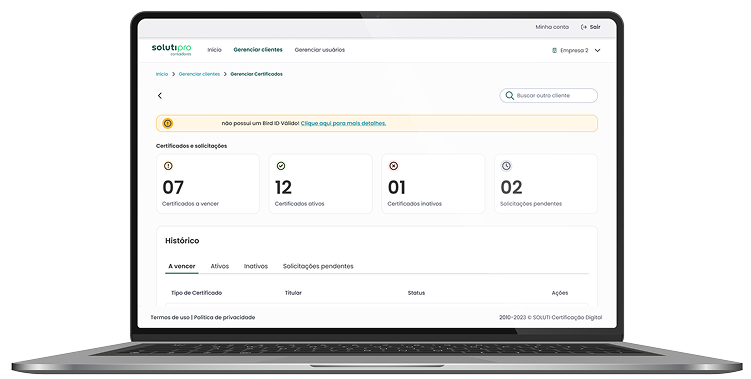Click the Certificados inativos cross icon
The image size is (751, 379).
pos(394,166)
